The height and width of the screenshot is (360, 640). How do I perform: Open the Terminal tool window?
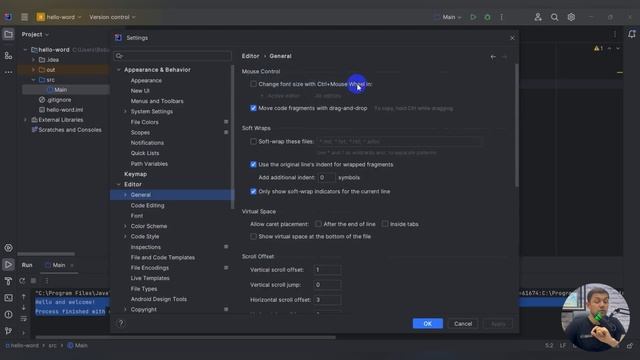8,298
